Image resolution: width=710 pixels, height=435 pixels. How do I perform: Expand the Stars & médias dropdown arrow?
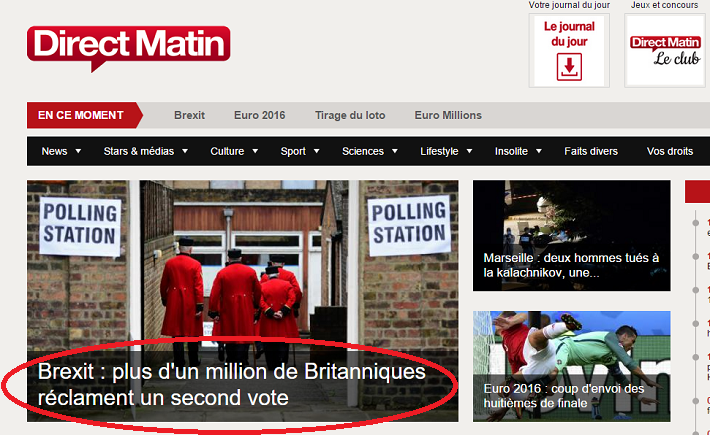(x=185, y=151)
